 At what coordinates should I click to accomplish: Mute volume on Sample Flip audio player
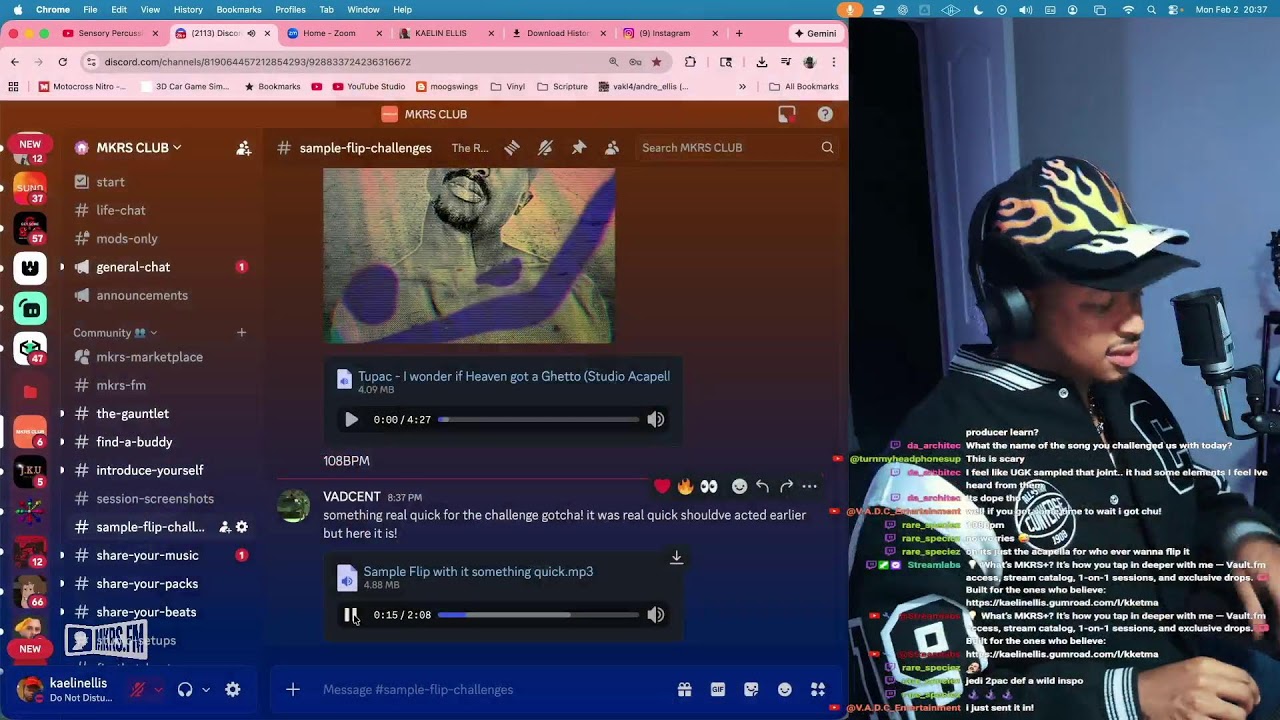point(656,615)
